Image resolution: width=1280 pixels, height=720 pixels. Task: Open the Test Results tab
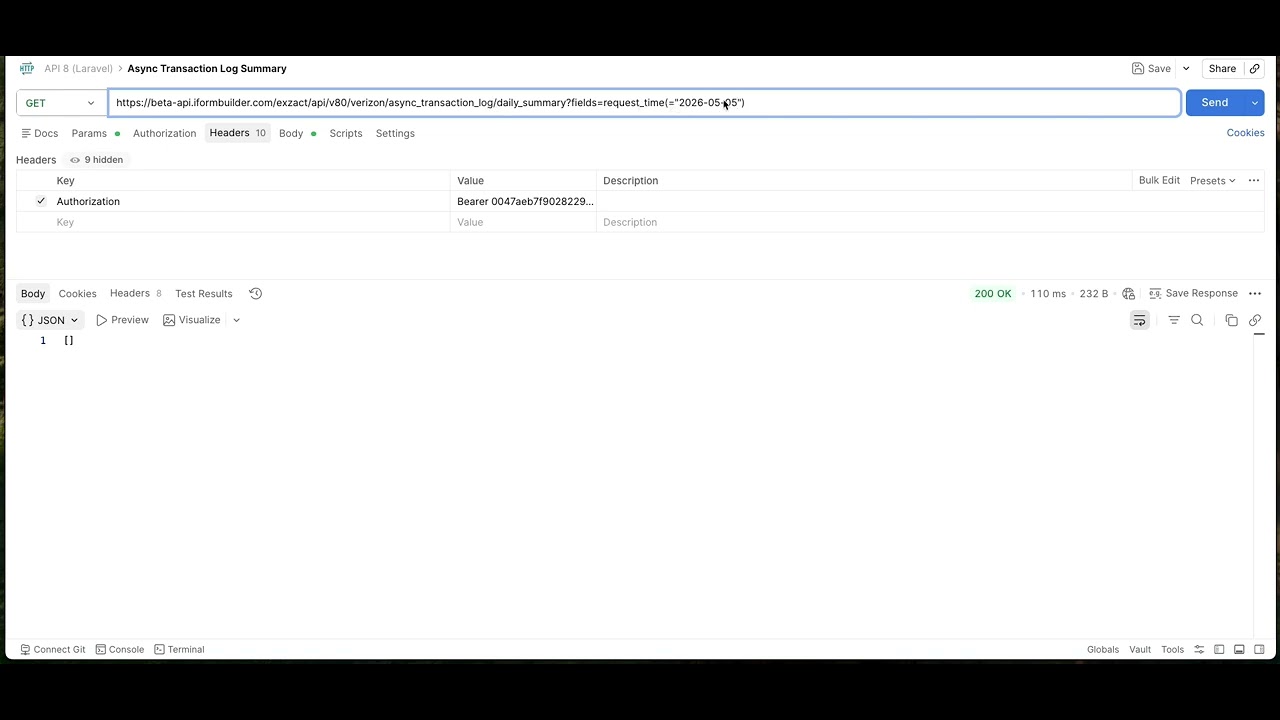(x=204, y=294)
